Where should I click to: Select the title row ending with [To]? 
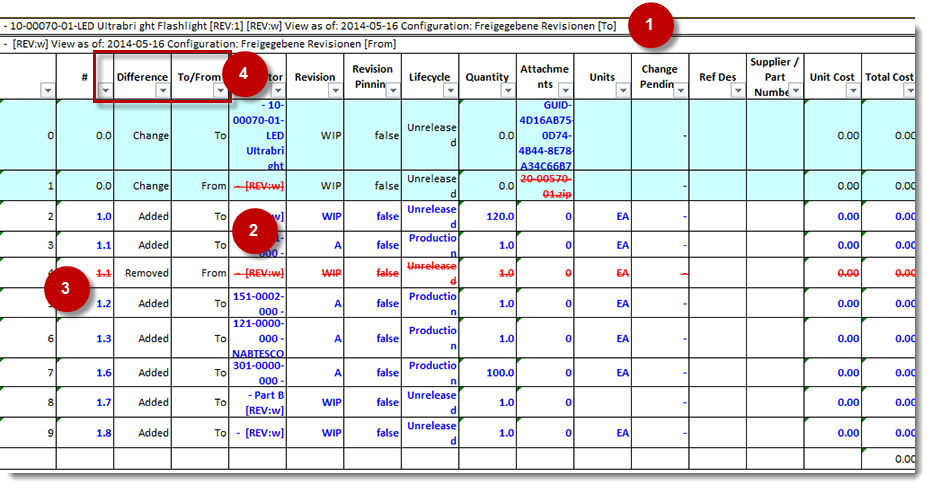(x=309, y=26)
